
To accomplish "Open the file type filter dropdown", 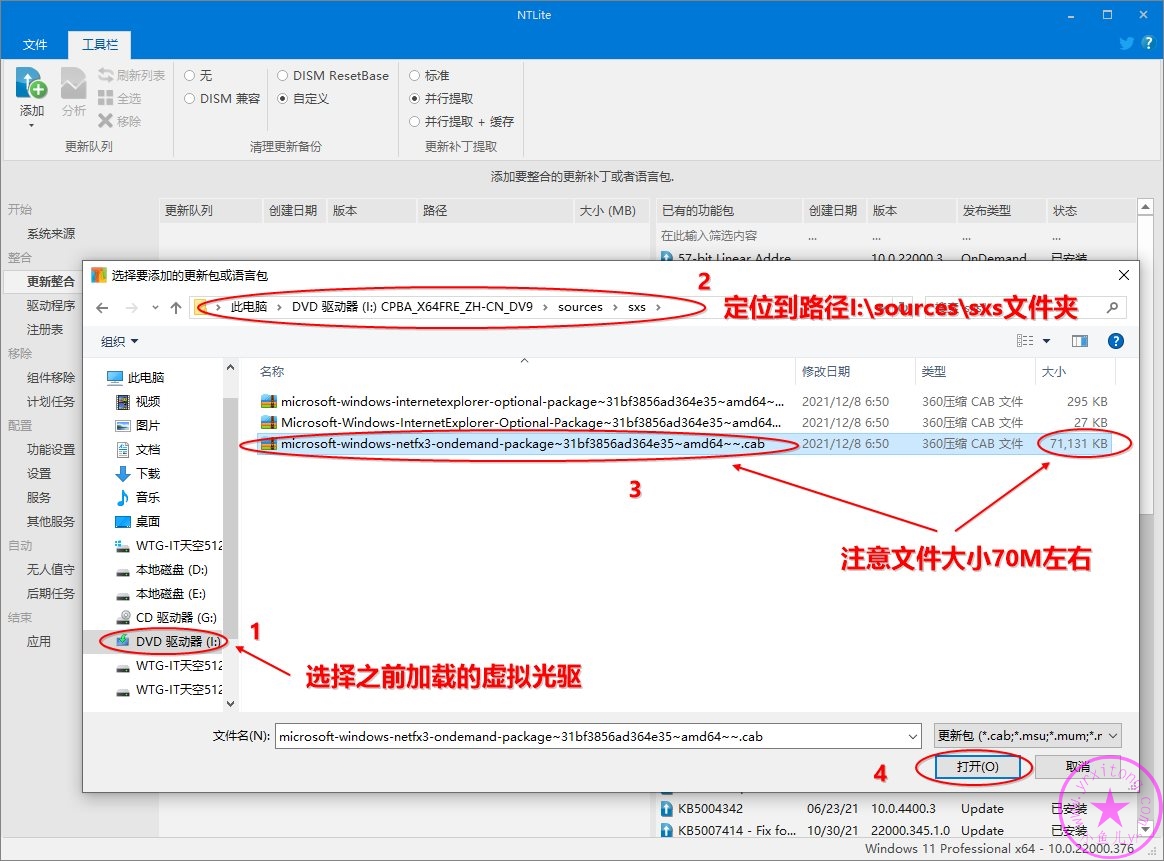I will [1027, 736].
